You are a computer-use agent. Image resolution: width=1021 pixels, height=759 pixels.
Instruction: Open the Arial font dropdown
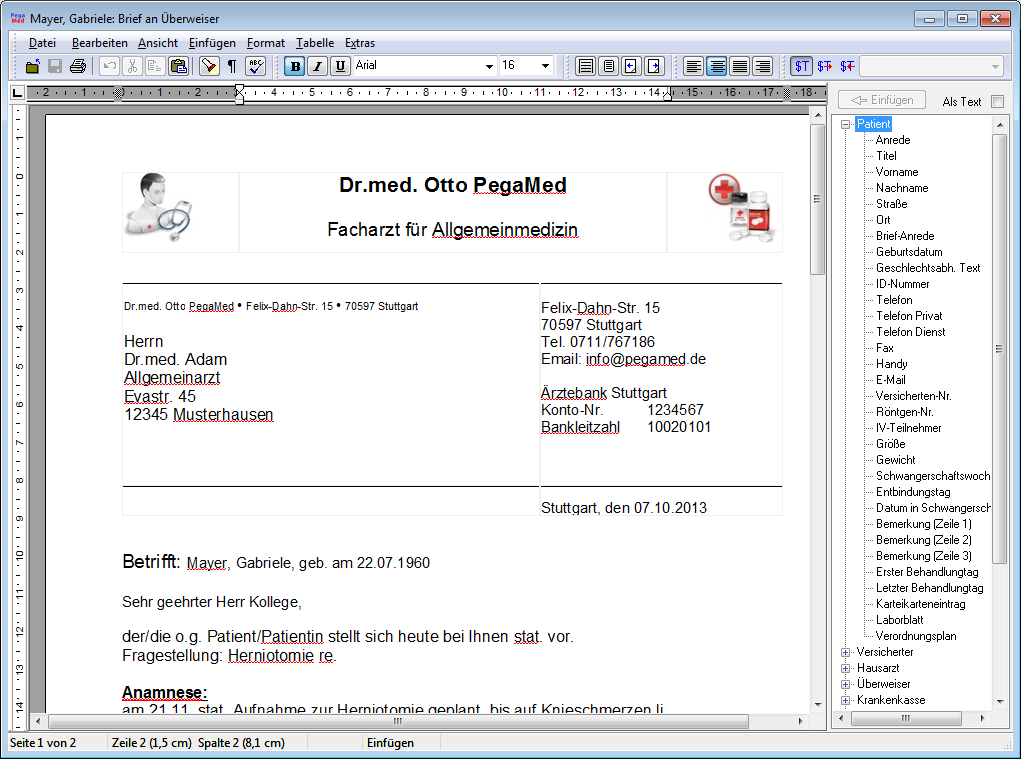(x=489, y=66)
